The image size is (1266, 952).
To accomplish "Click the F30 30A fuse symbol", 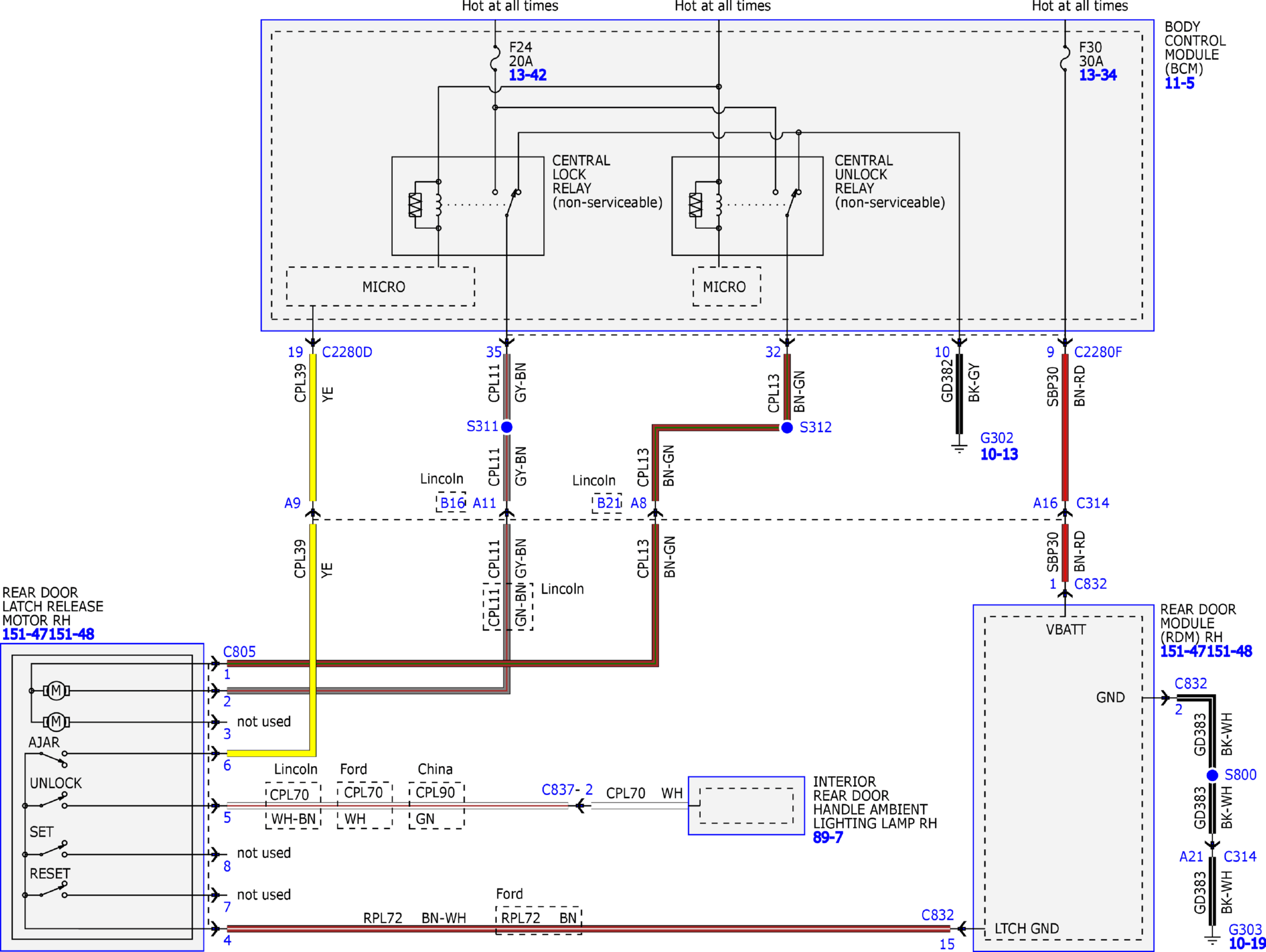I will (x=1065, y=59).
